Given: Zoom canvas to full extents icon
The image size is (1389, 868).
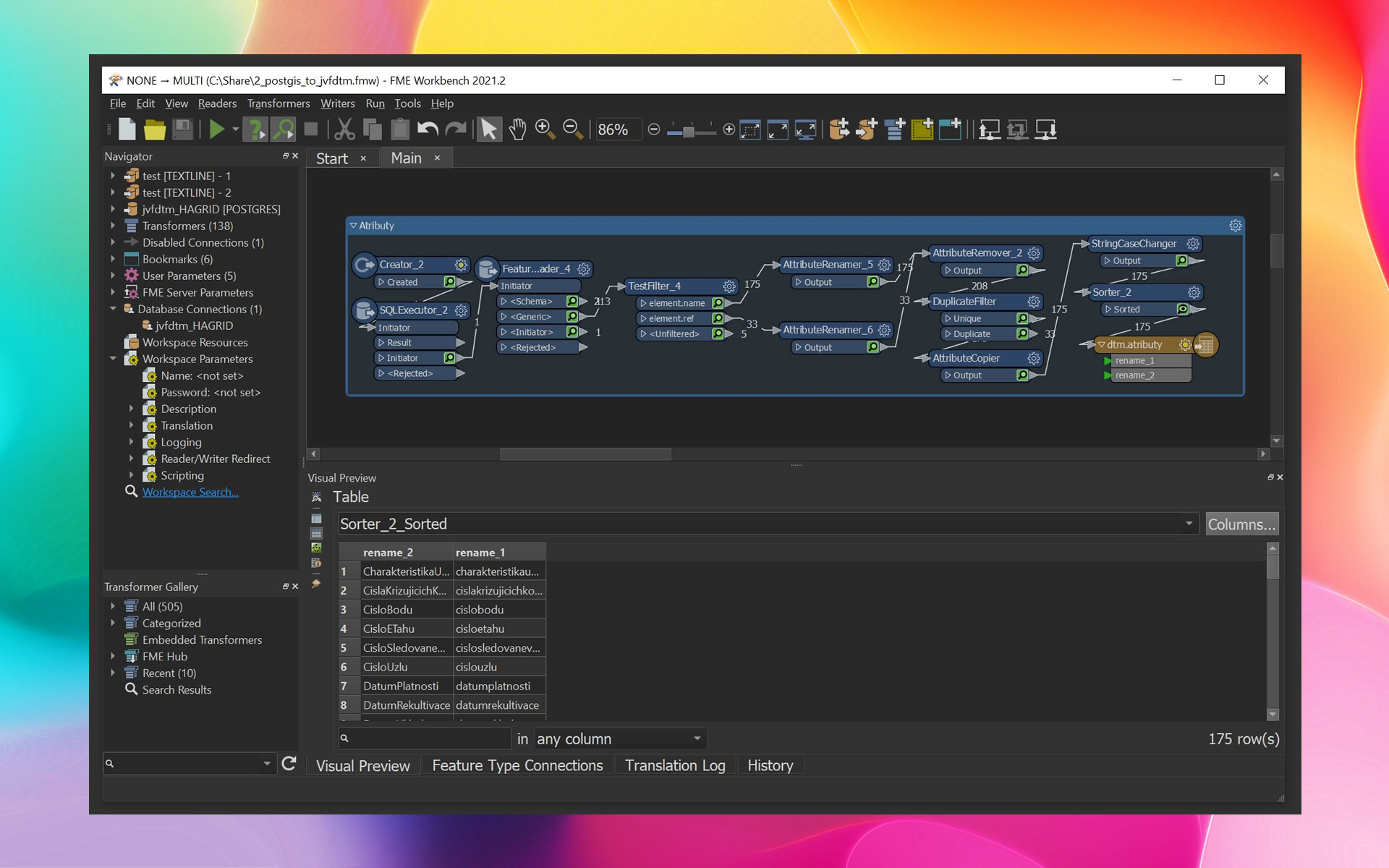Looking at the screenshot, I should pyautogui.click(x=778, y=129).
